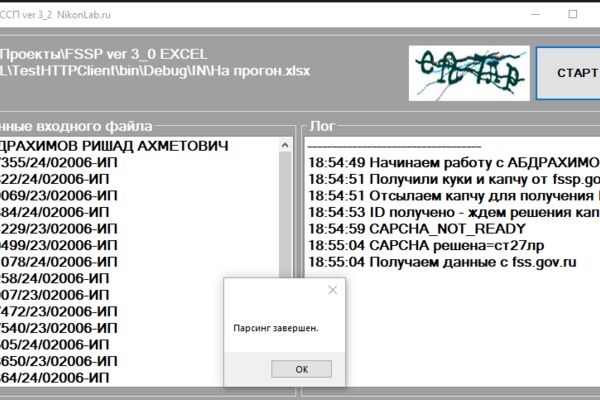This screenshot has height=400, width=600.
Task: Click the Парсинг завершен message text
Action: coord(276,328)
